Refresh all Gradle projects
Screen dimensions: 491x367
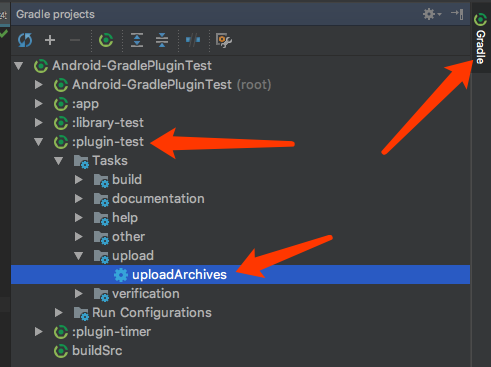(25, 40)
